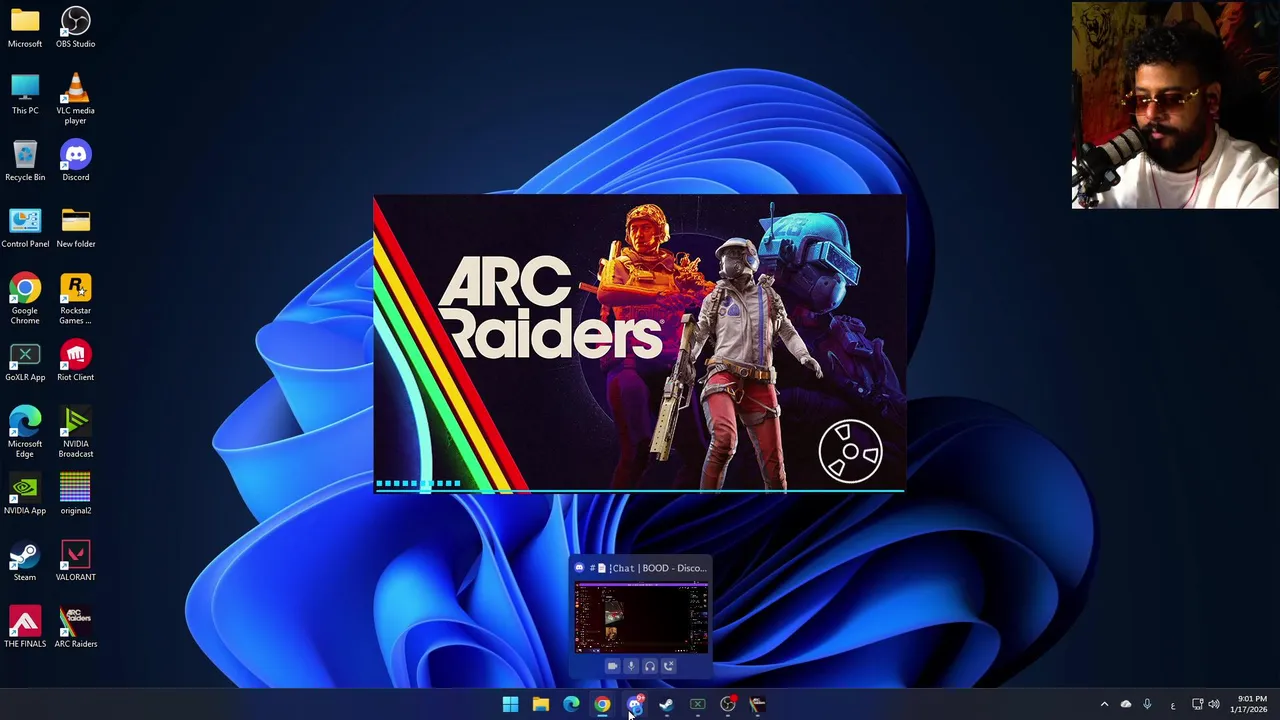1280x720 pixels.
Task: Open the Microsoft folder on desktop
Action: (25, 27)
